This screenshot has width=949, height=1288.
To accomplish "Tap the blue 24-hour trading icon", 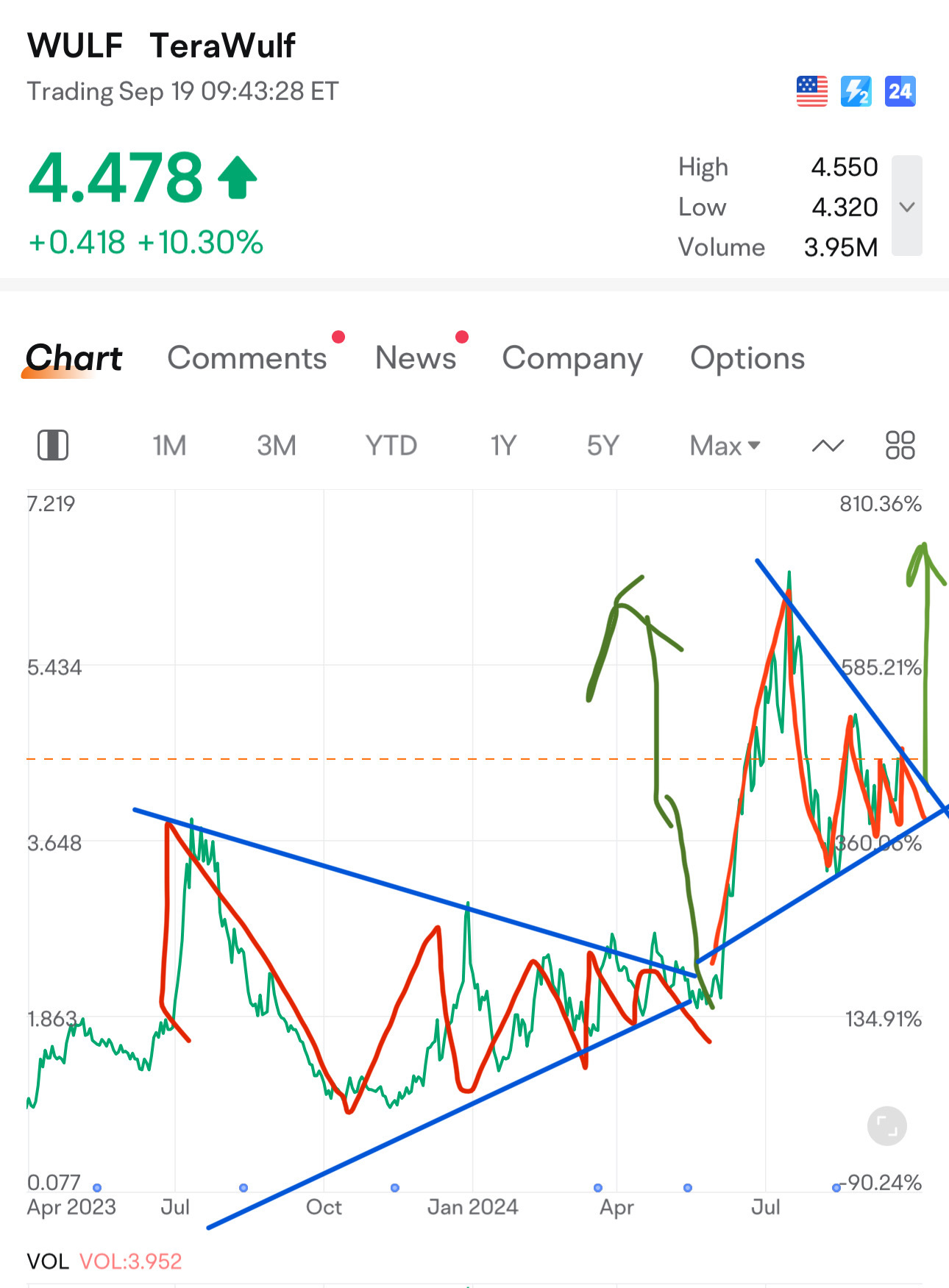I will click(900, 91).
